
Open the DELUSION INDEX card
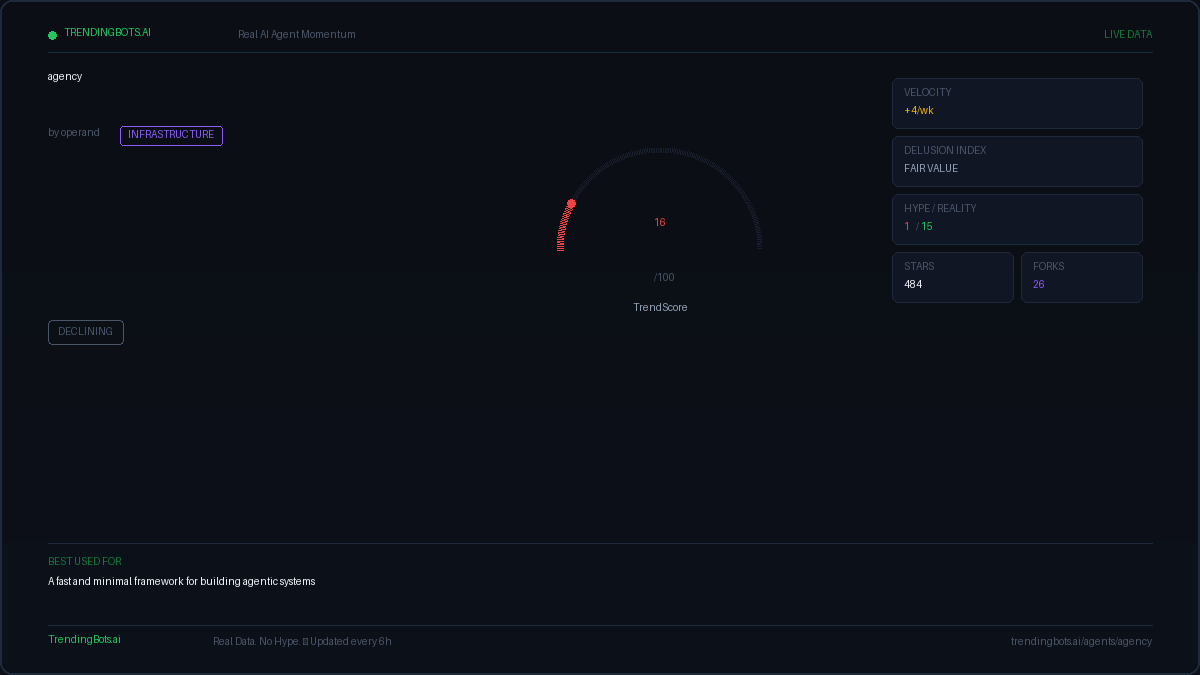1017,161
